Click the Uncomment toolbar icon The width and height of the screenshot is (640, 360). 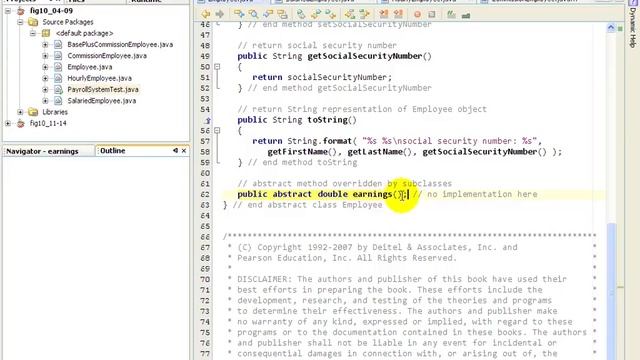[x=398, y=14]
